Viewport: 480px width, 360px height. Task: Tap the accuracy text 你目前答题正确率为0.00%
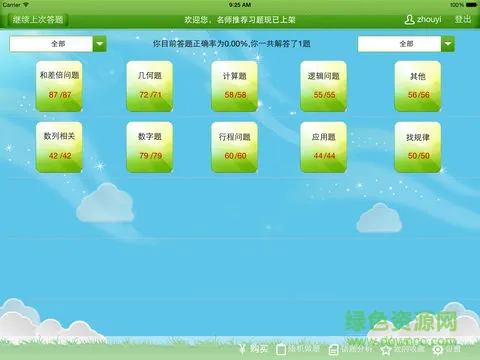point(200,44)
